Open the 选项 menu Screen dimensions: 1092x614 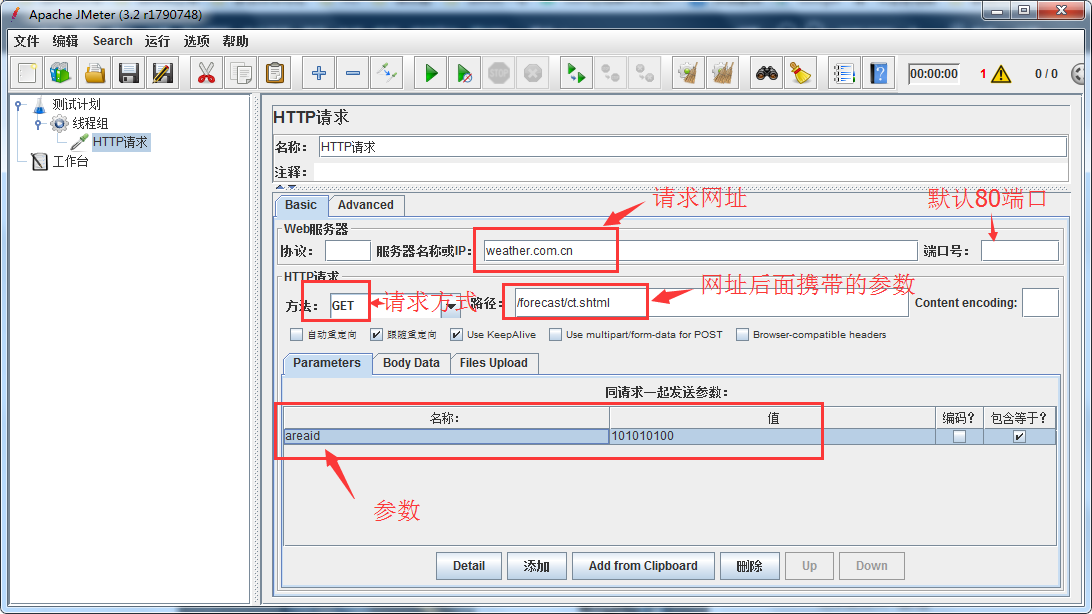tap(196, 41)
